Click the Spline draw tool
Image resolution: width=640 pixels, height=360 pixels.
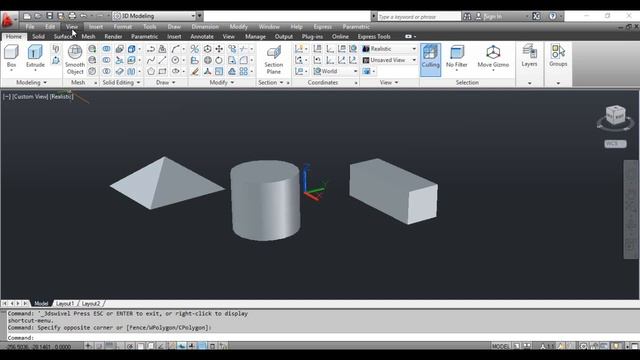[151, 60]
